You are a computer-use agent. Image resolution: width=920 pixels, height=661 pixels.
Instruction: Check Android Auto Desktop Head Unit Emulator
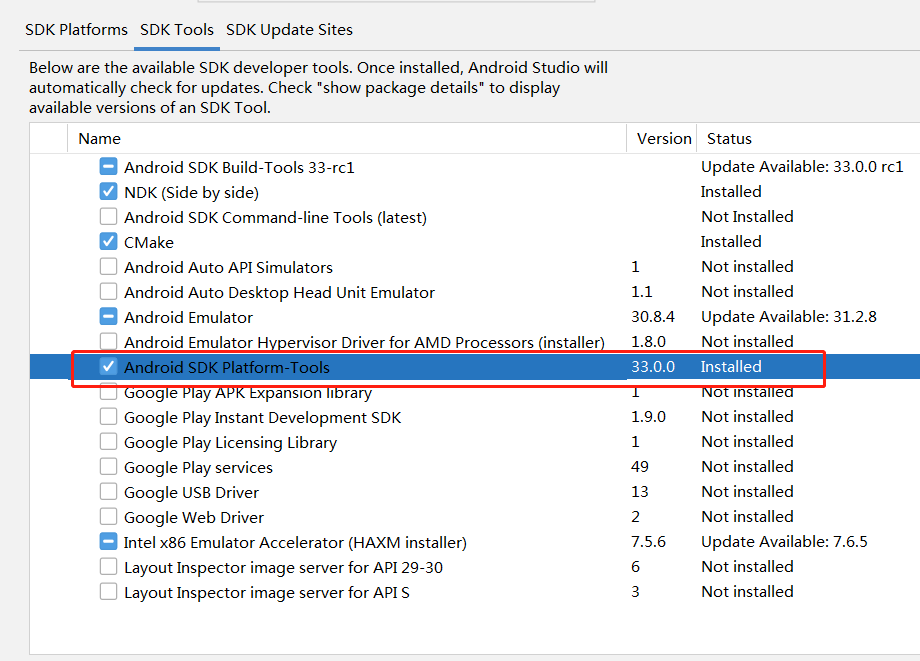[108, 291]
